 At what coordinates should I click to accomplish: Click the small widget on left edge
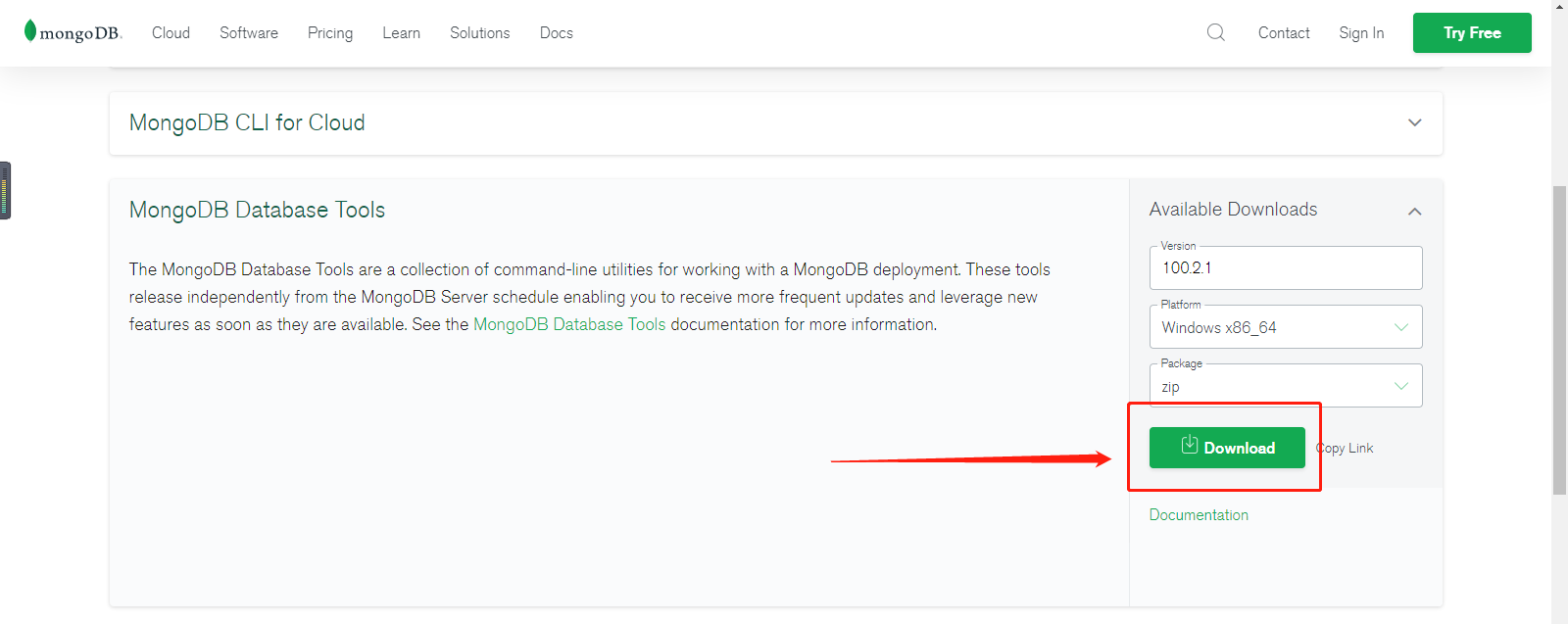5,190
